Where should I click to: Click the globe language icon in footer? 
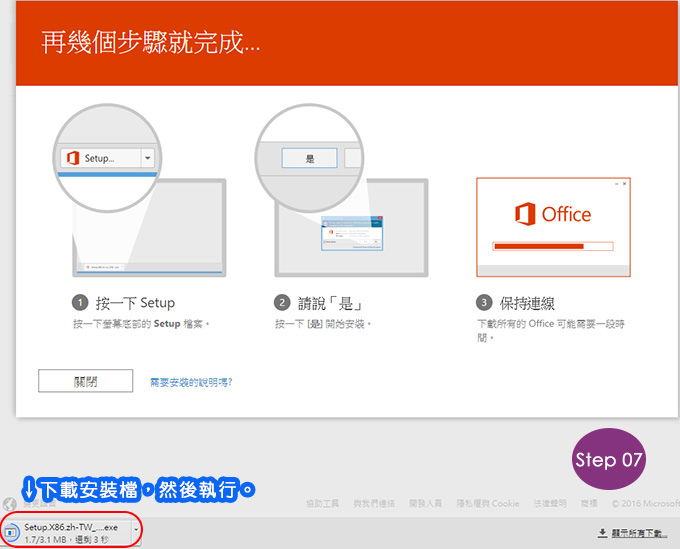pyautogui.click(x=10, y=504)
